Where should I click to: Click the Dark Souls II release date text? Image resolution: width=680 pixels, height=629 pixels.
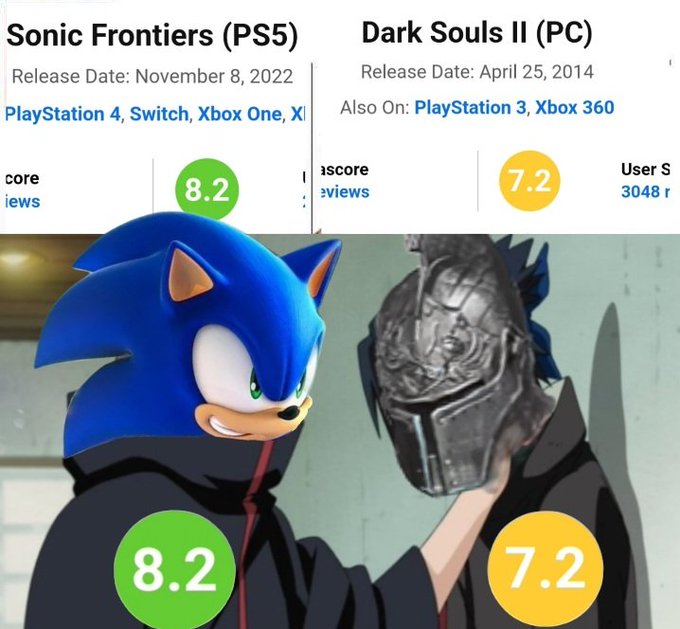click(x=477, y=72)
